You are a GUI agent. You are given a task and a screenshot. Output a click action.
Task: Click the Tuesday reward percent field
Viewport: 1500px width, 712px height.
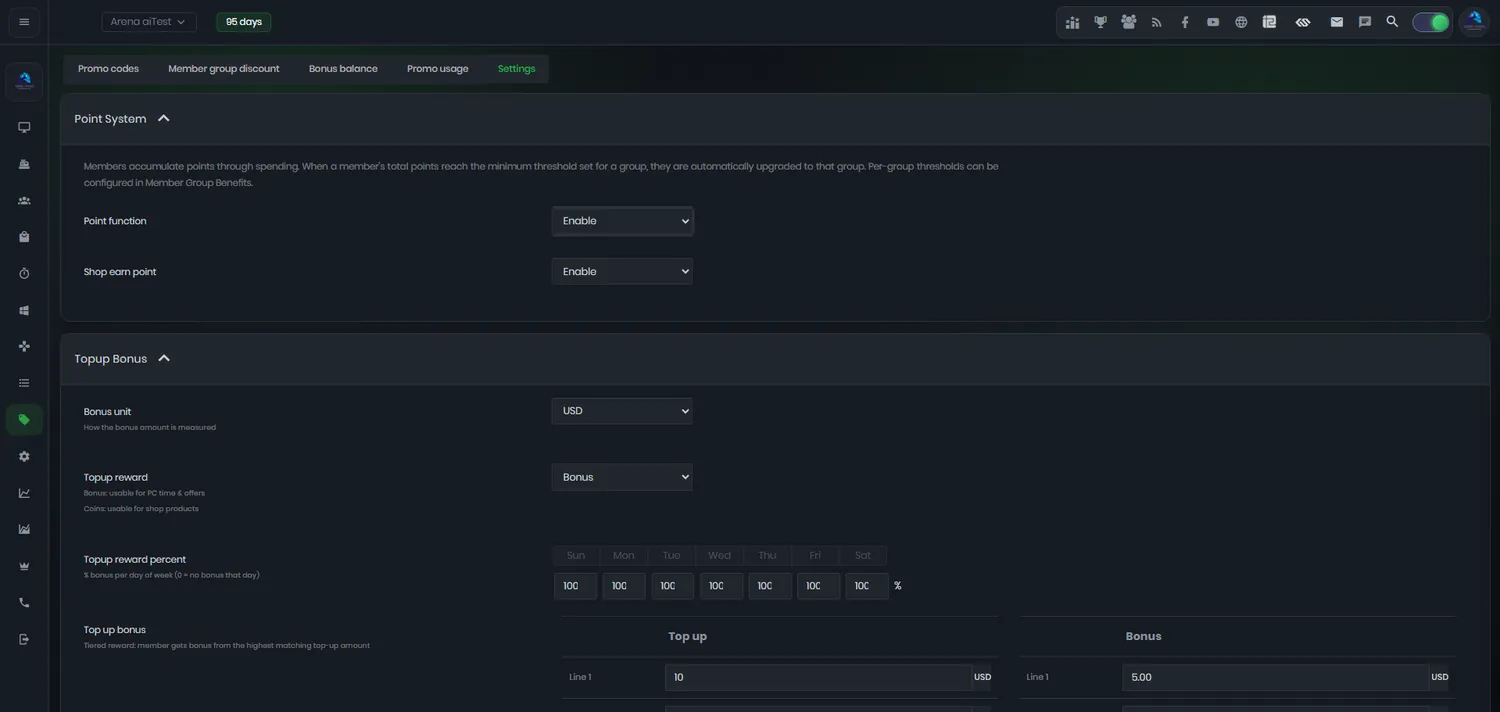(673, 586)
